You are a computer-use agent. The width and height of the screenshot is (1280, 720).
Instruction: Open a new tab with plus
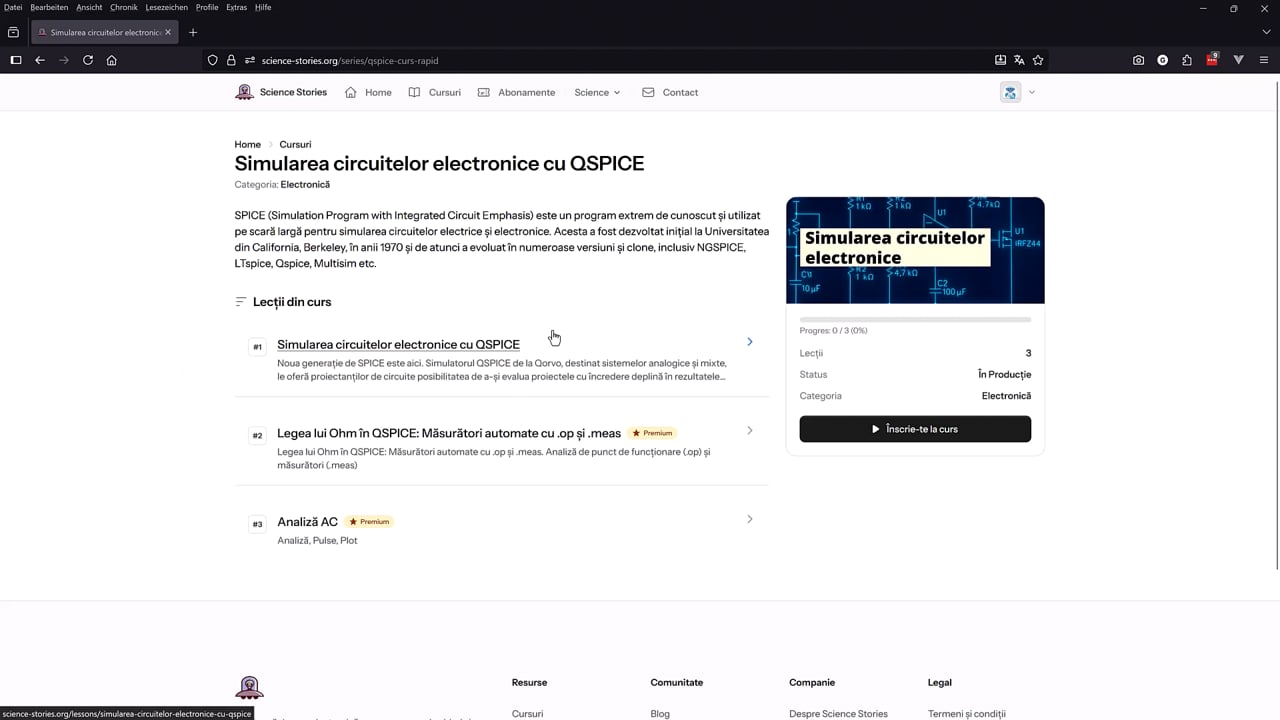(193, 32)
